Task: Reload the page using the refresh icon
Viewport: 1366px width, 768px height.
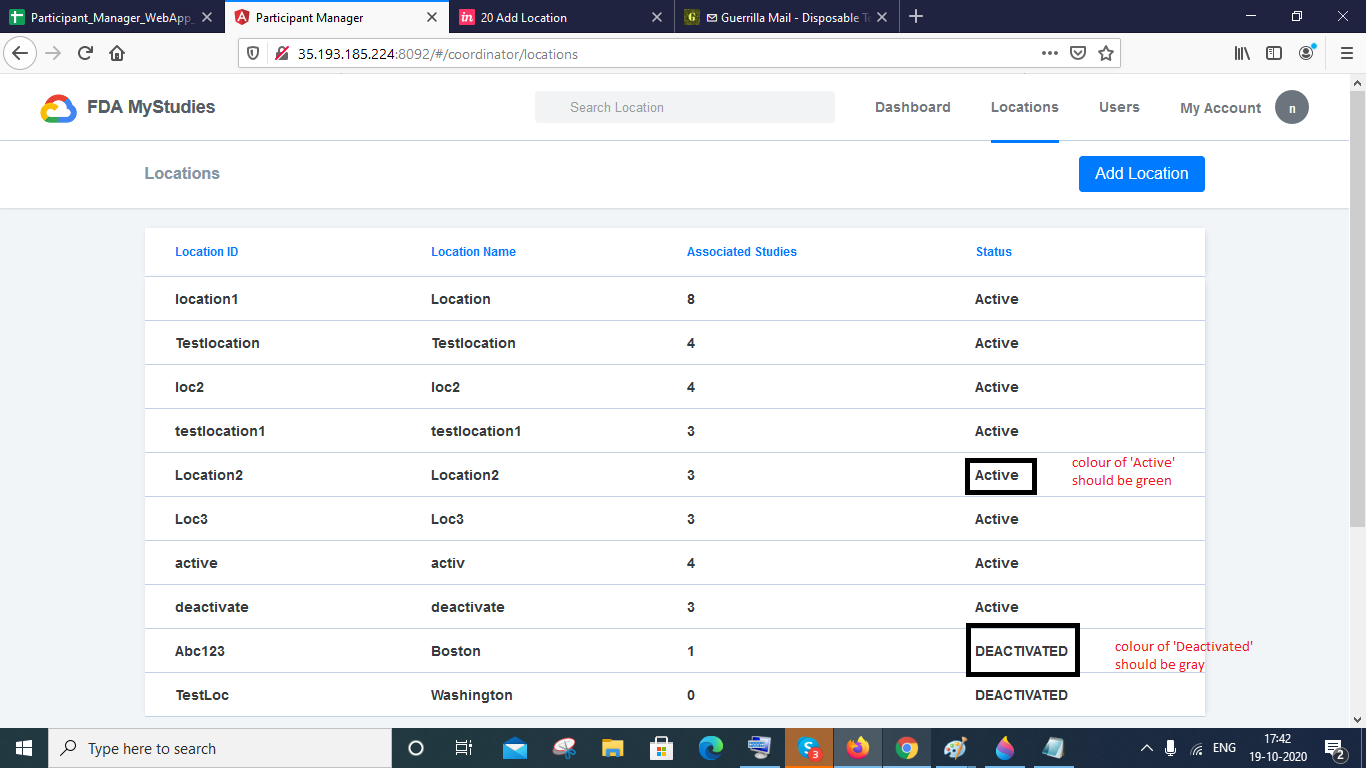Action: click(84, 53)
